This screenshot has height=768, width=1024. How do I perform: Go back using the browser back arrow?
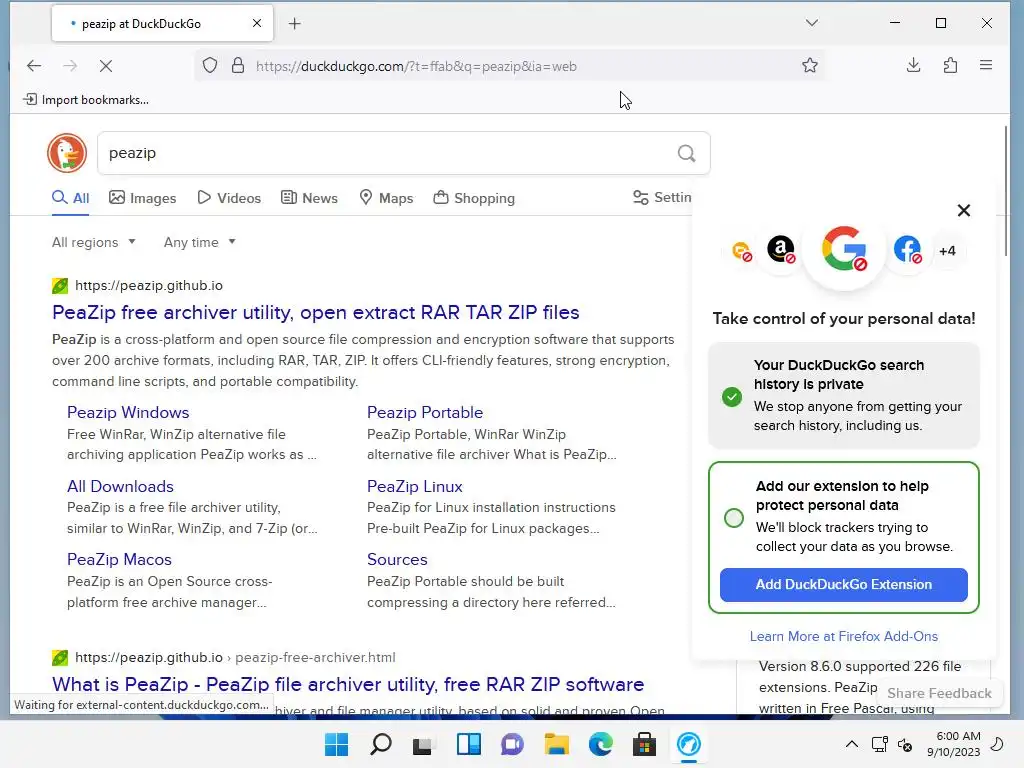click(34, 65)
